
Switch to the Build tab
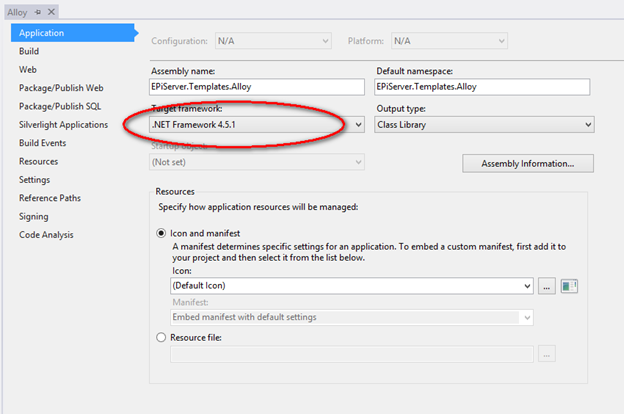click(30, 51)
